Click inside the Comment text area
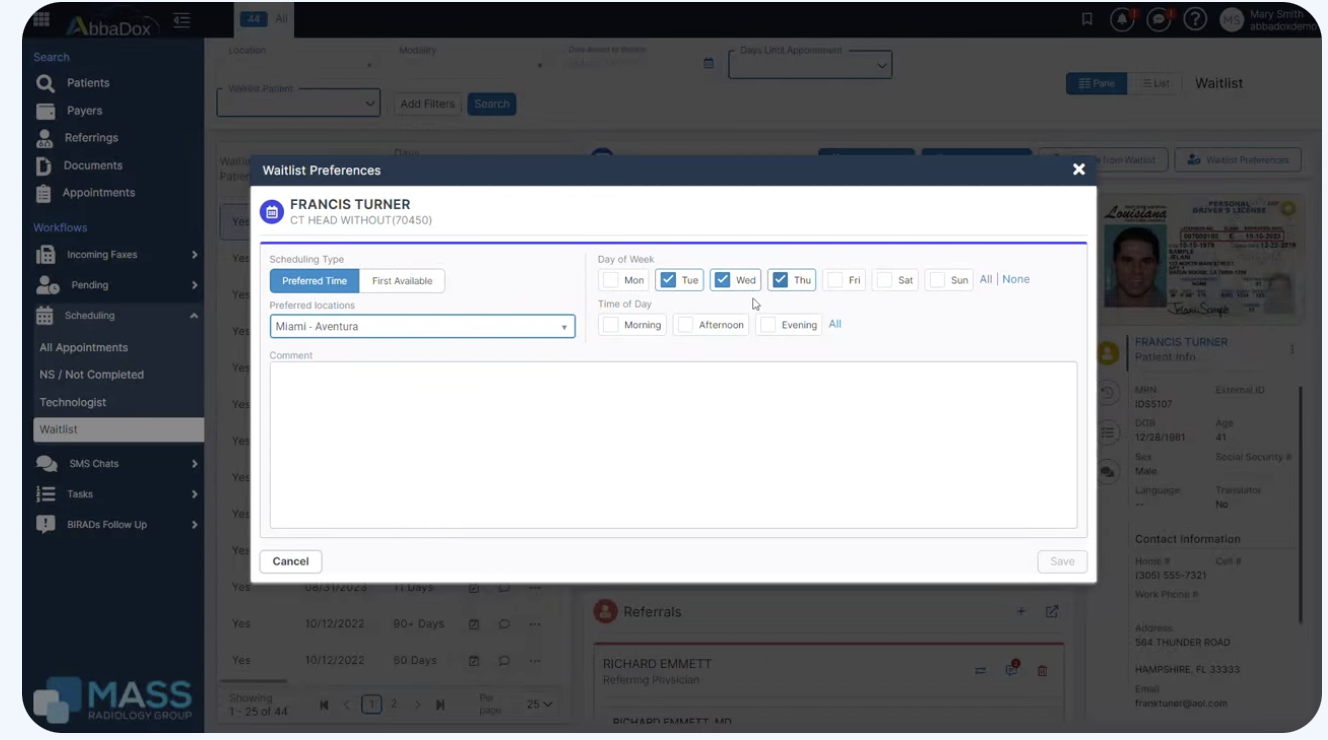Image resolution: width=1328 pixels, height=740 pixels. 673,445
